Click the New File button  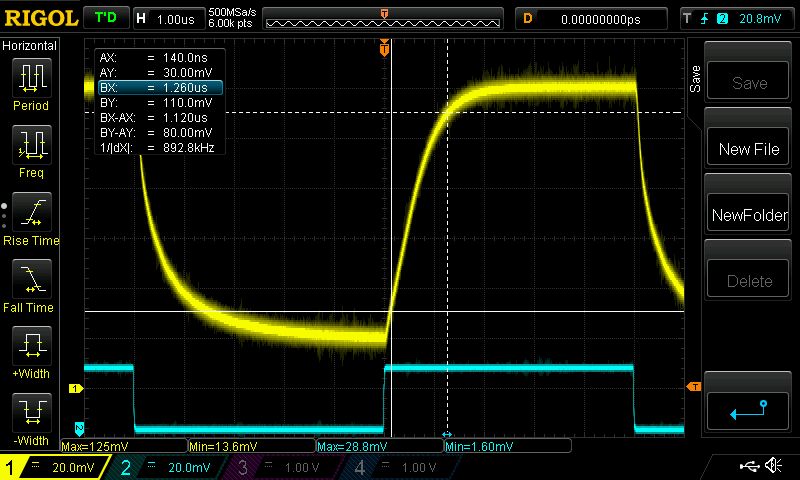click(748, 147)
